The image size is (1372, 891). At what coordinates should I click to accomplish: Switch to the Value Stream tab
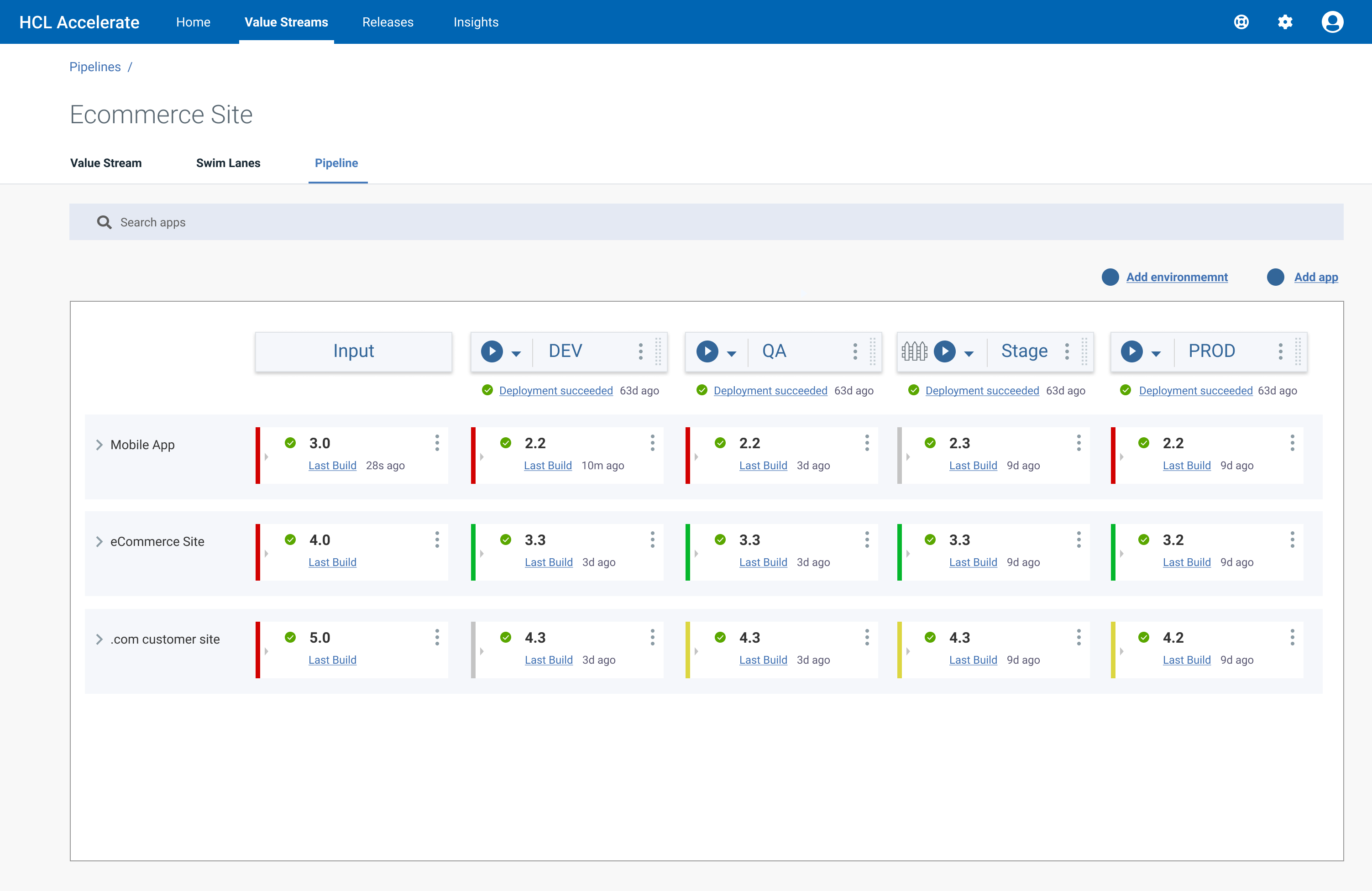(106, 162)
